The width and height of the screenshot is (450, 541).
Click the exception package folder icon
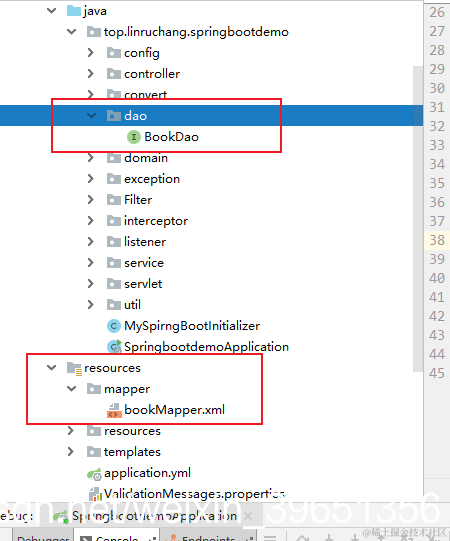114,179
